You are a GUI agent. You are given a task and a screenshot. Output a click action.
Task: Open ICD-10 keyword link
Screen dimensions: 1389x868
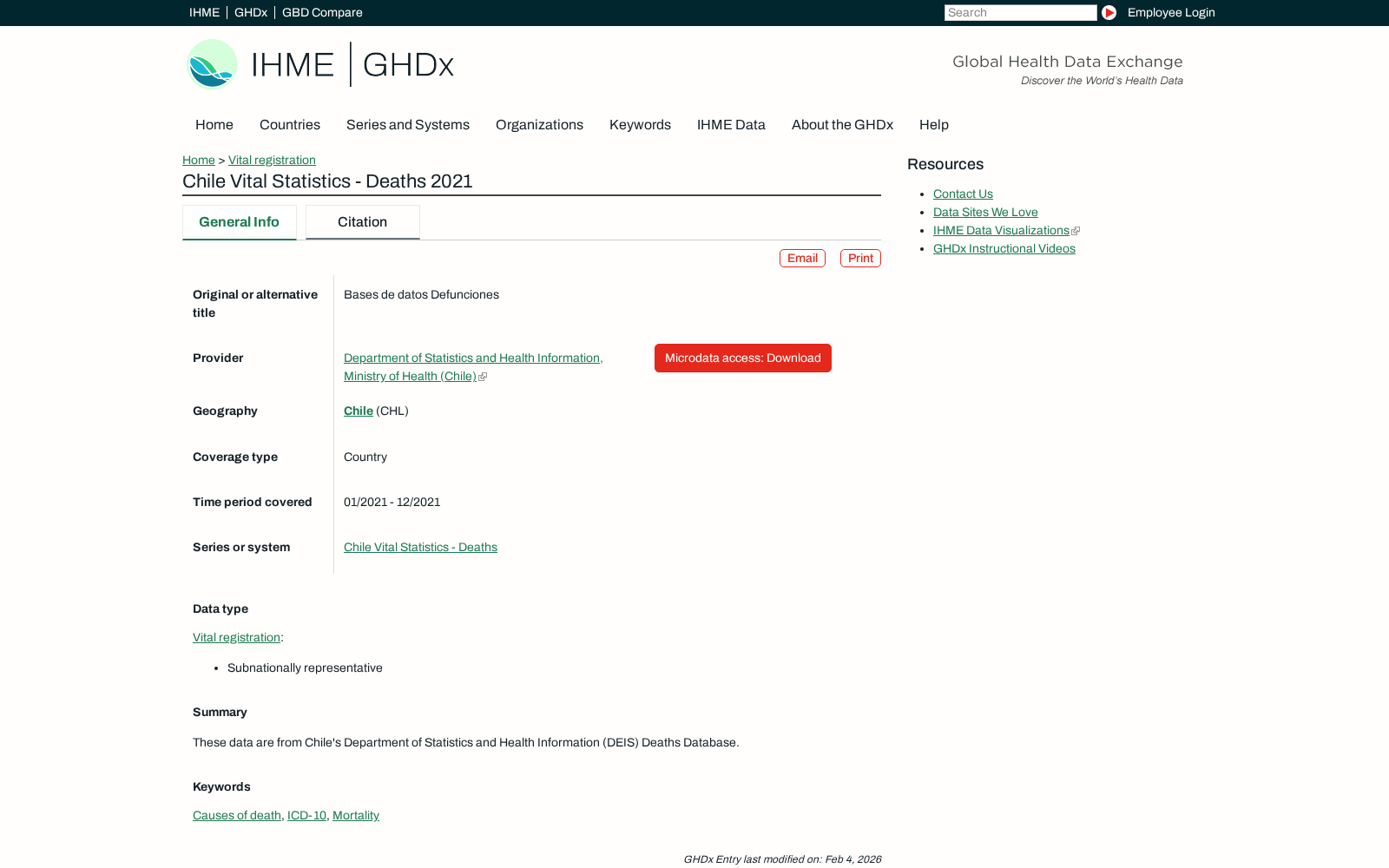[306, 816]
